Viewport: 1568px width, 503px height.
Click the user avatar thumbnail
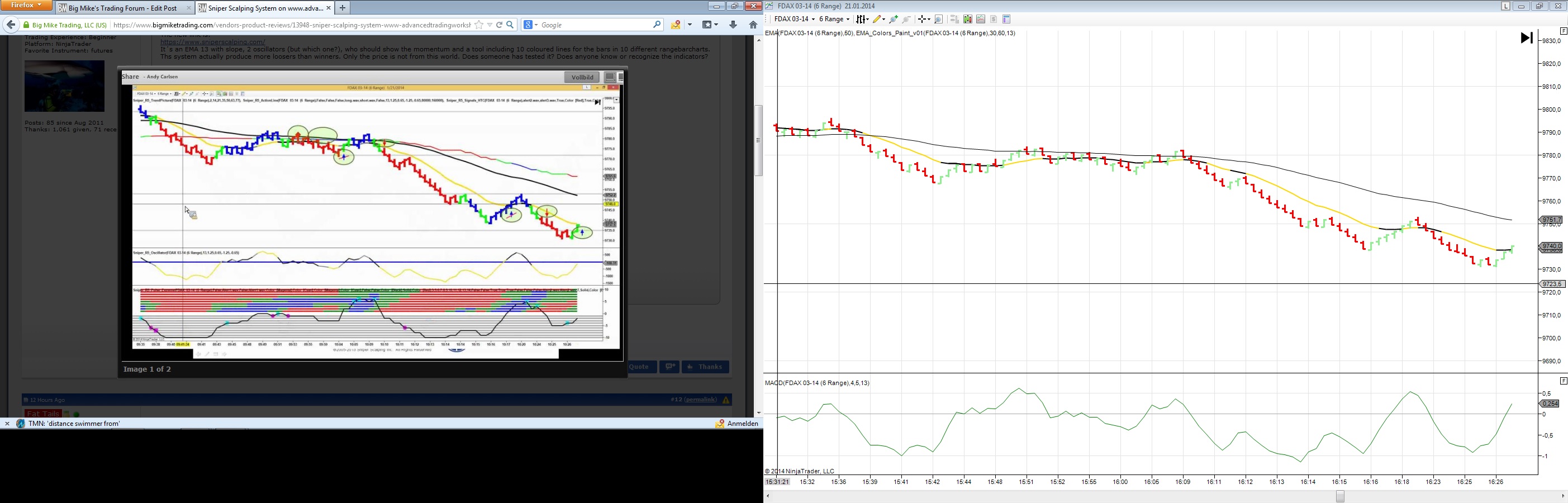(64, 86)
